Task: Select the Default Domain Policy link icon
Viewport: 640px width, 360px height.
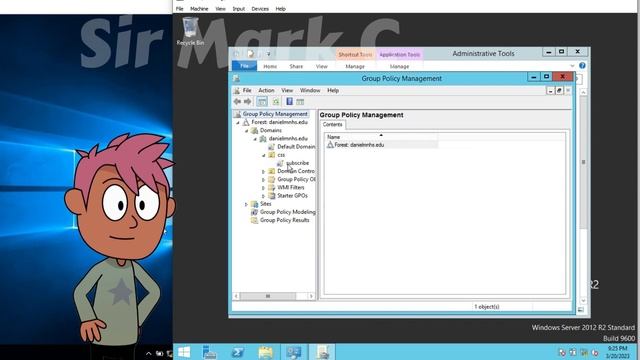Action: [x=271, y=147]
